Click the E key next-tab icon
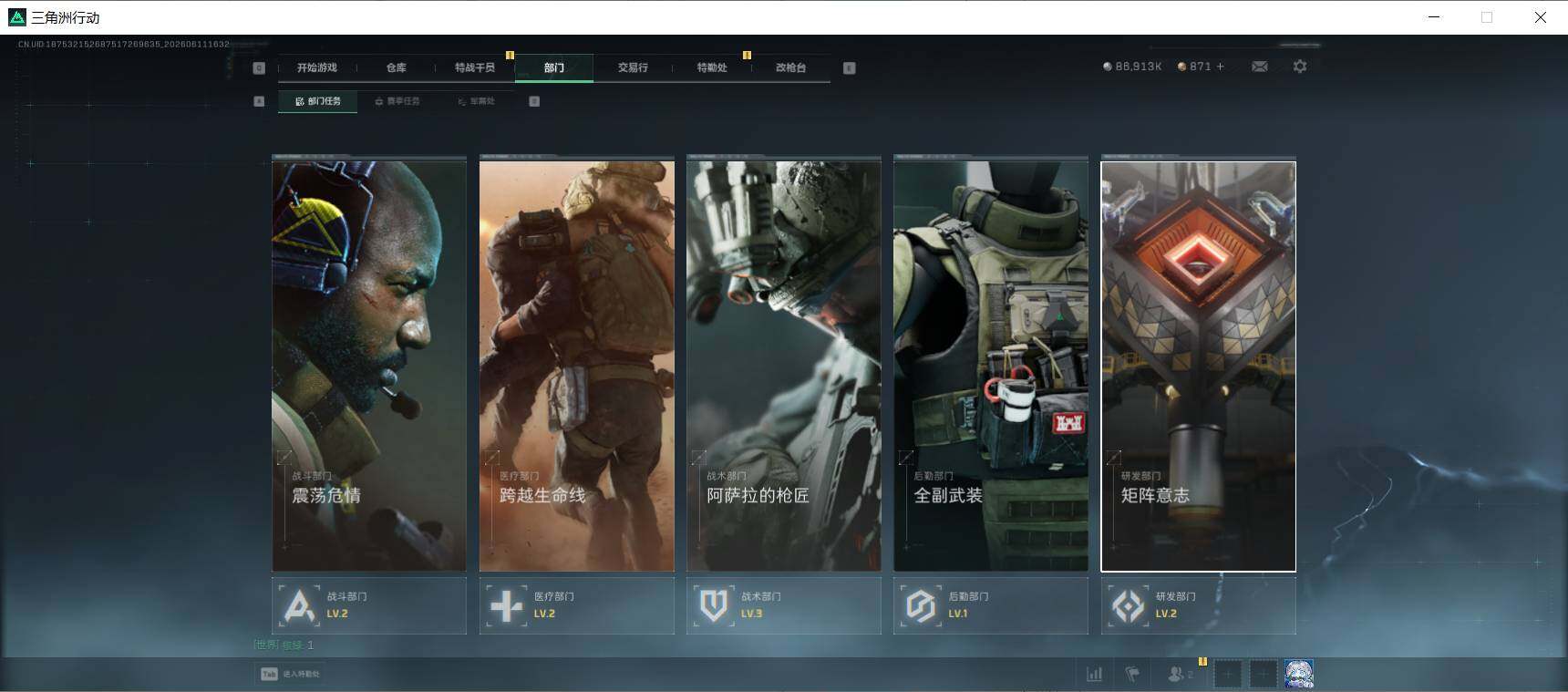Screen dimensions: 1568x692 [x=850, y=67]
